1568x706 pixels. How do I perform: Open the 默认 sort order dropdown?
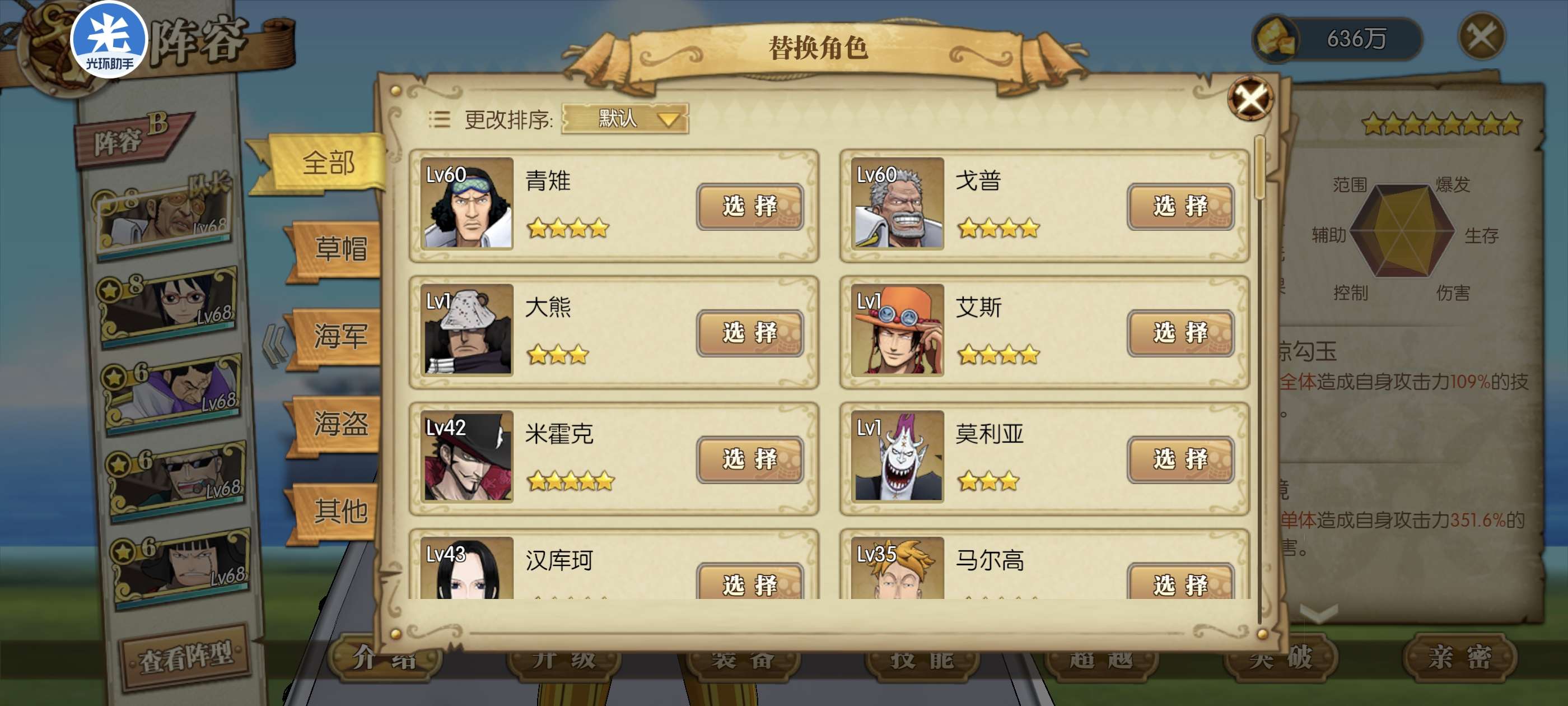(625, 118)
